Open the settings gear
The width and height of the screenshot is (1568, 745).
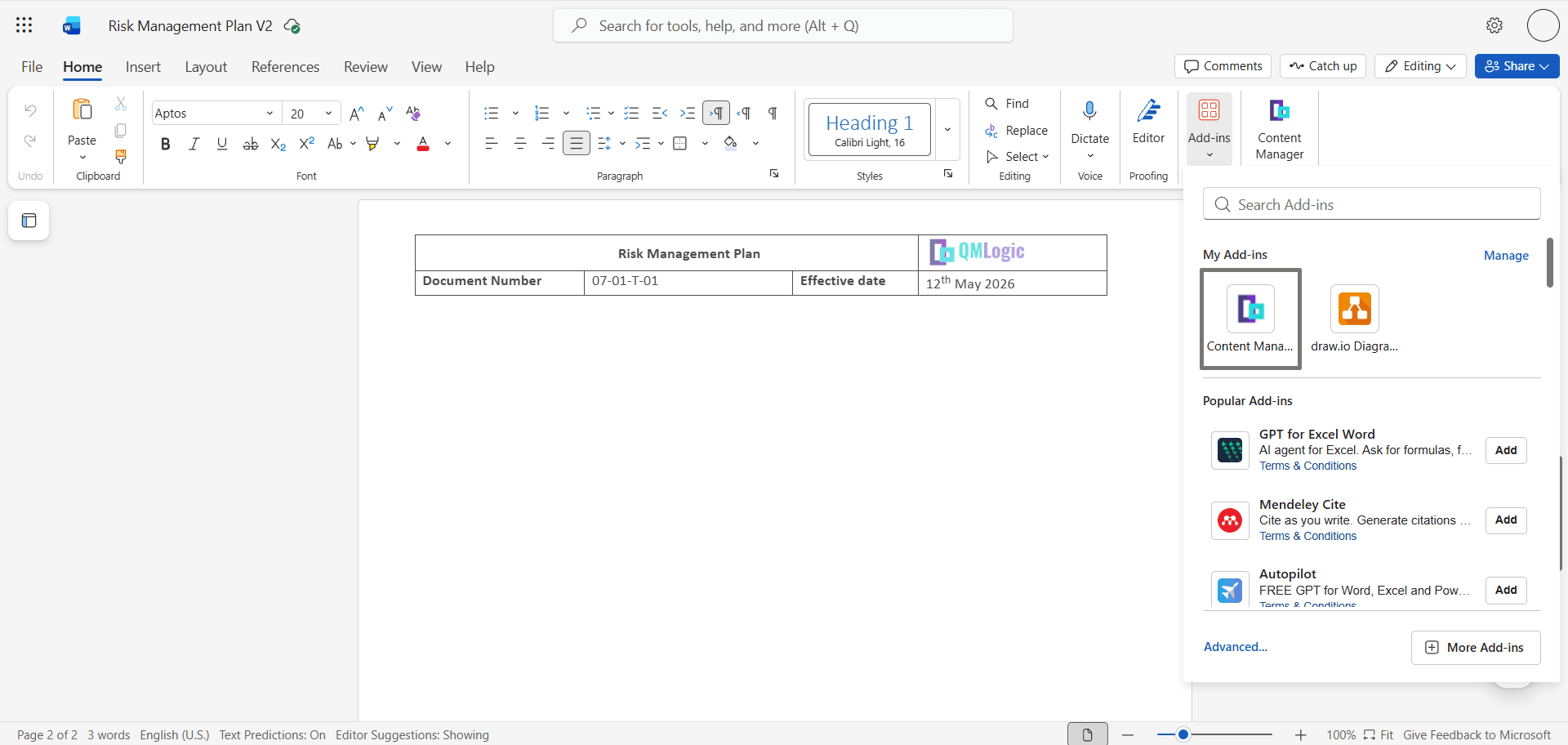[x=1494, y=25]
